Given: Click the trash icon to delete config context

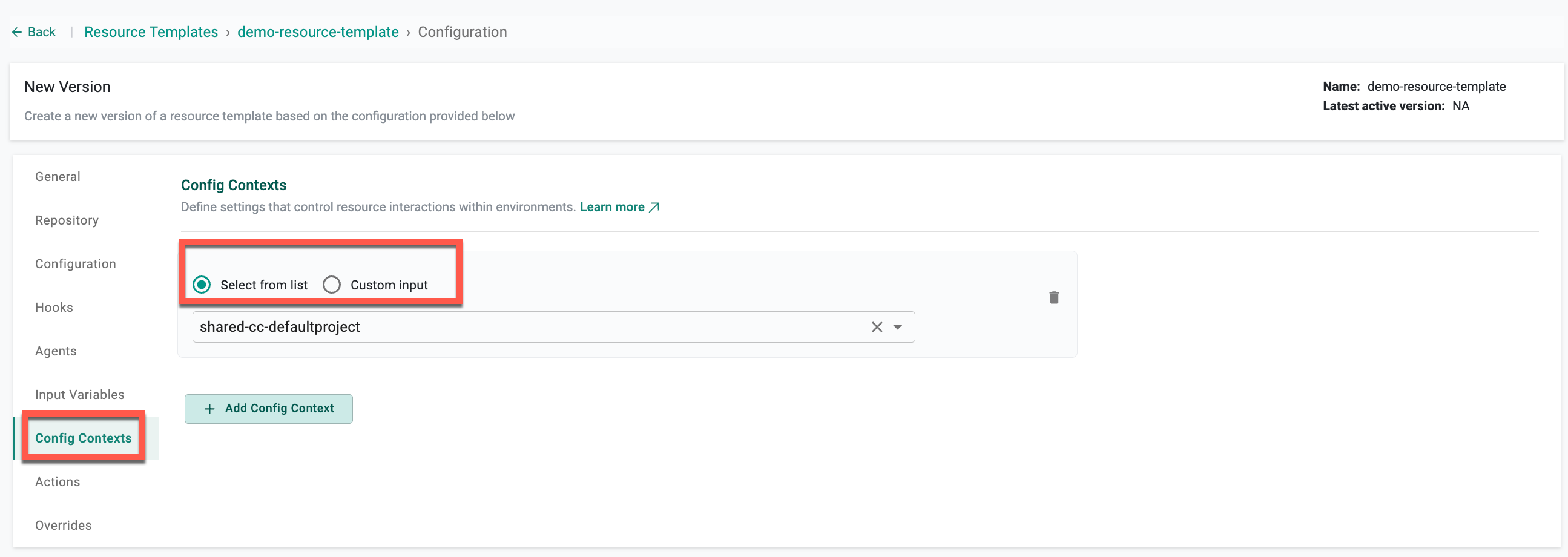Looking at the screenshot, I should click(1053, 297).
